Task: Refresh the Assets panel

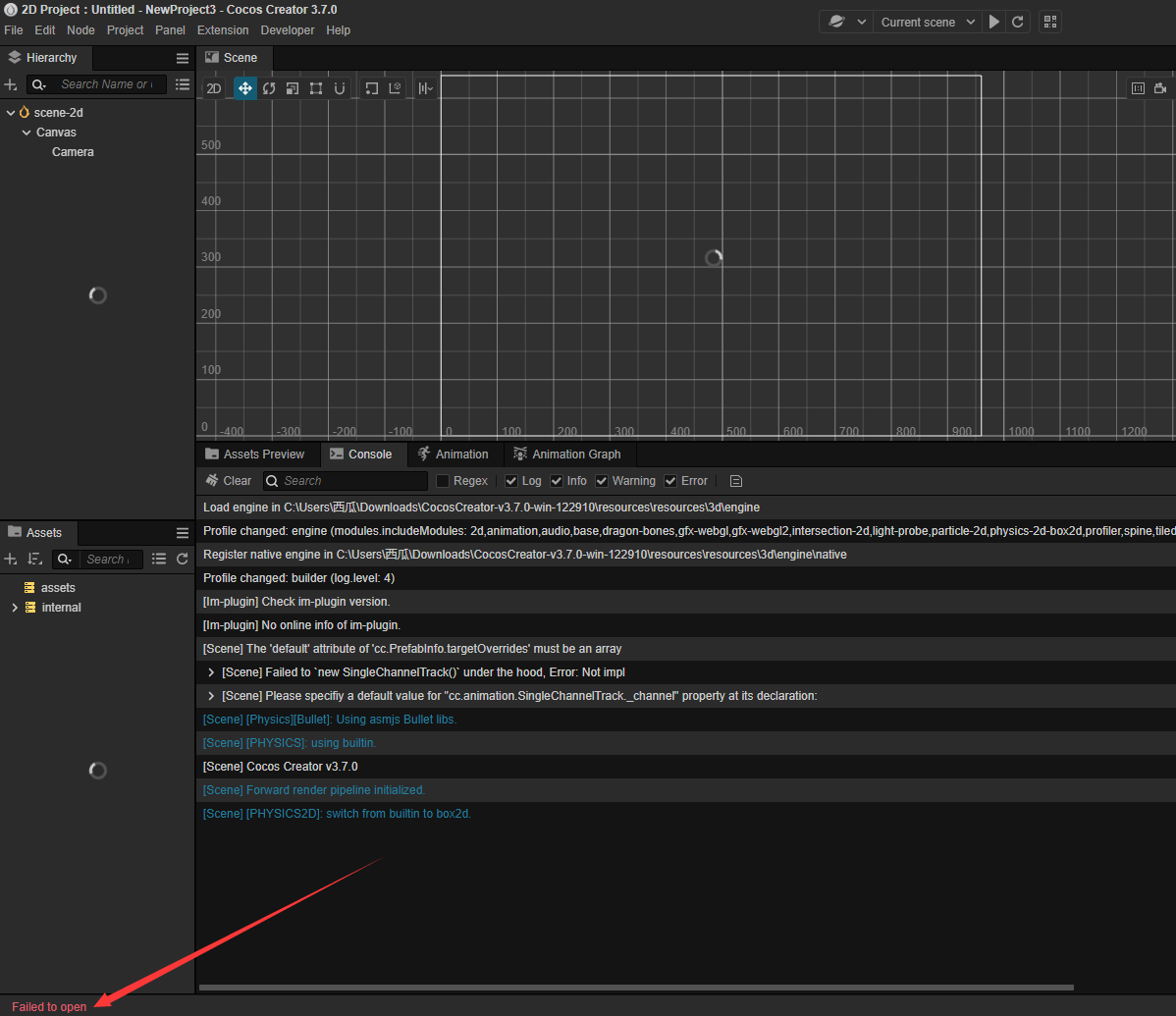Action: tap(183, 559)
